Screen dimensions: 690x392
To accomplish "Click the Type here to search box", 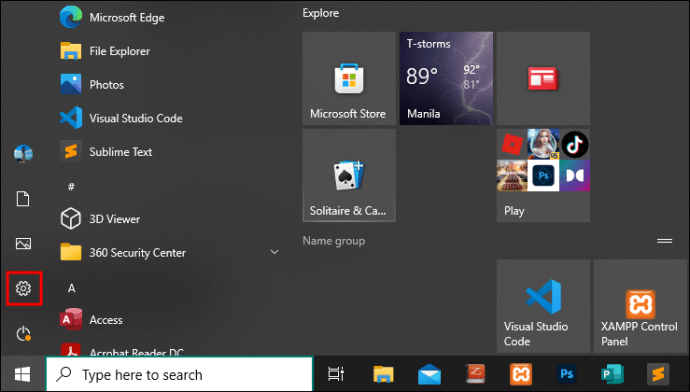I will point(180,374).
